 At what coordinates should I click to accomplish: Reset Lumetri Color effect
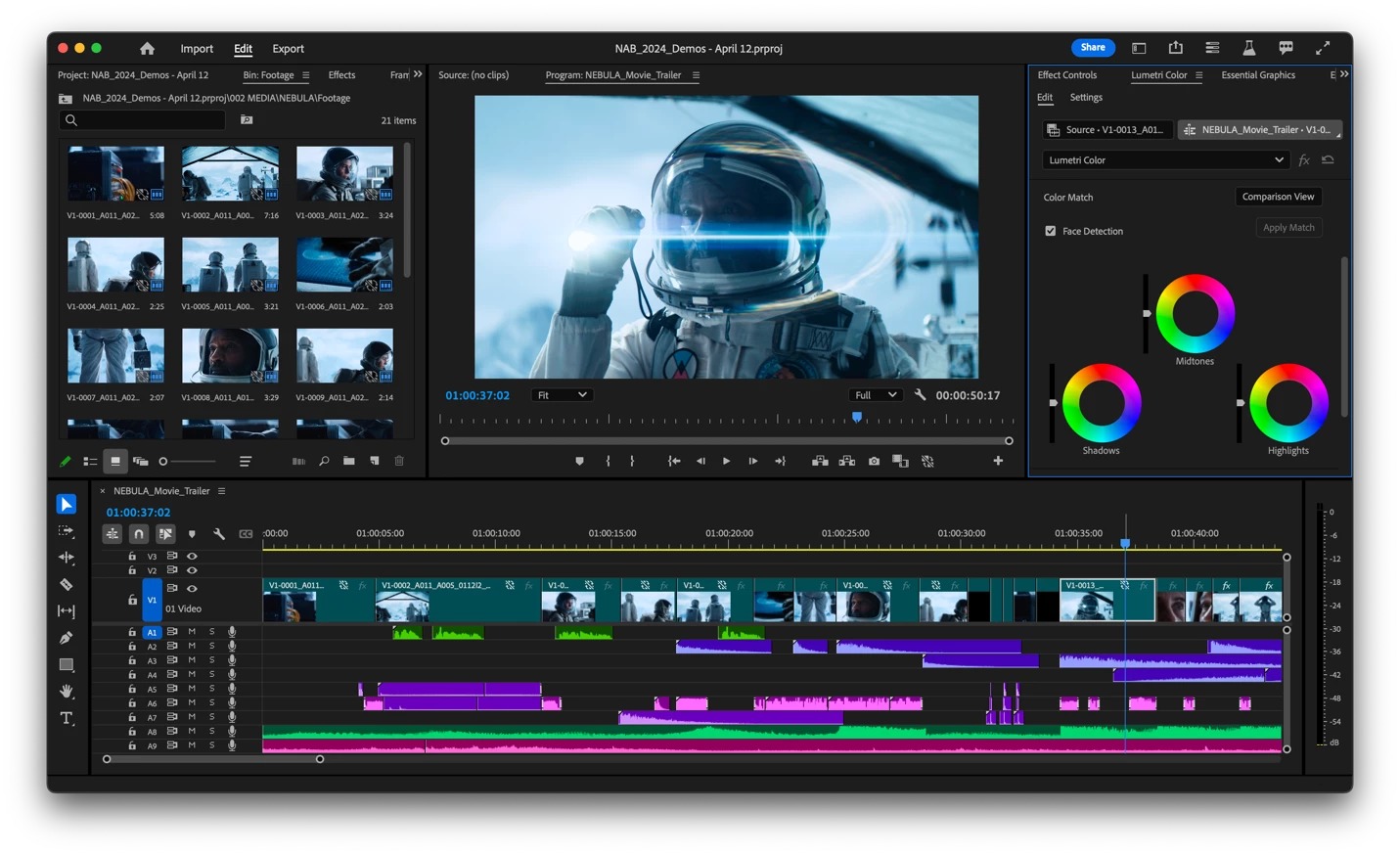1328,159
